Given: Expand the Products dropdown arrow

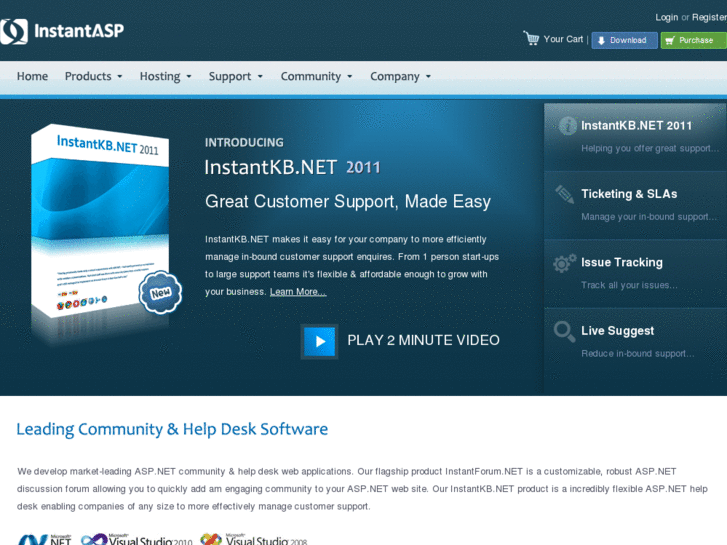Looking at the screenshot, I should [120, 77].
